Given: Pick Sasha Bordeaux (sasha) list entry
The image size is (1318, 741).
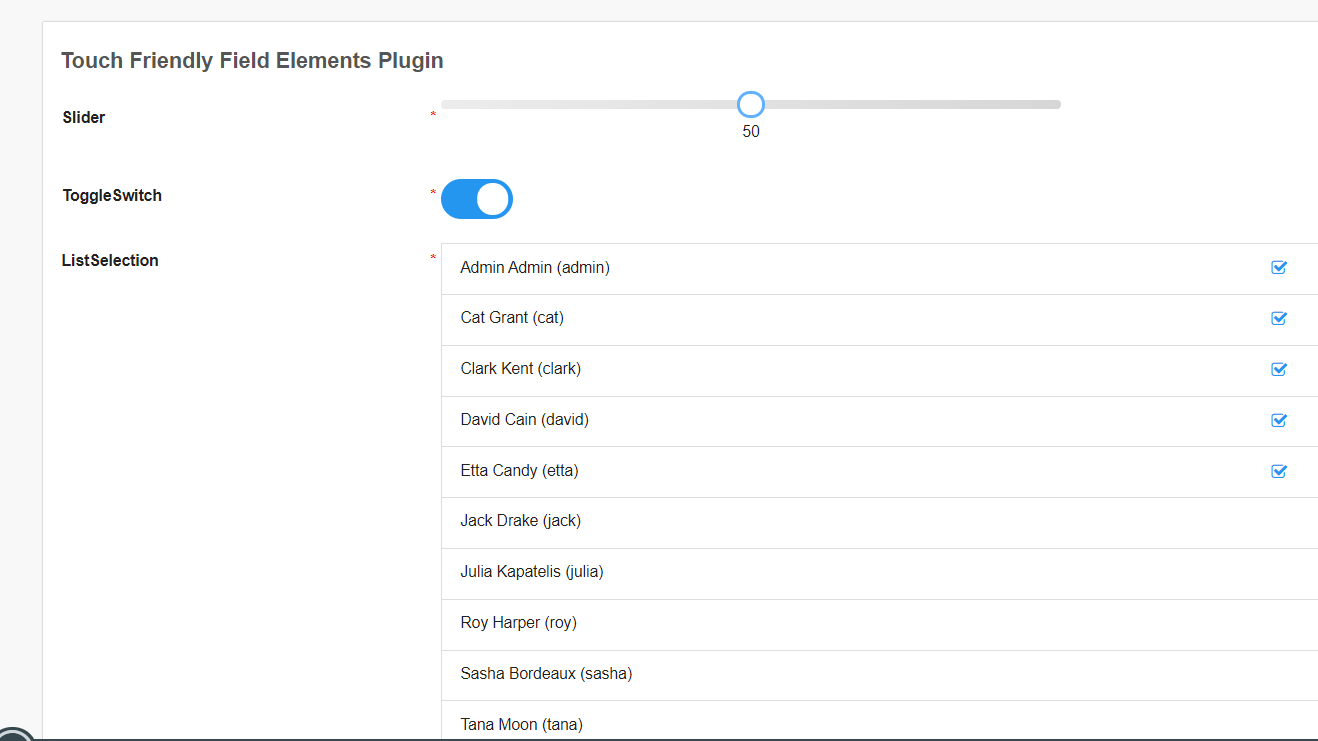Looking at the screenshot, I should coord(546,674).
